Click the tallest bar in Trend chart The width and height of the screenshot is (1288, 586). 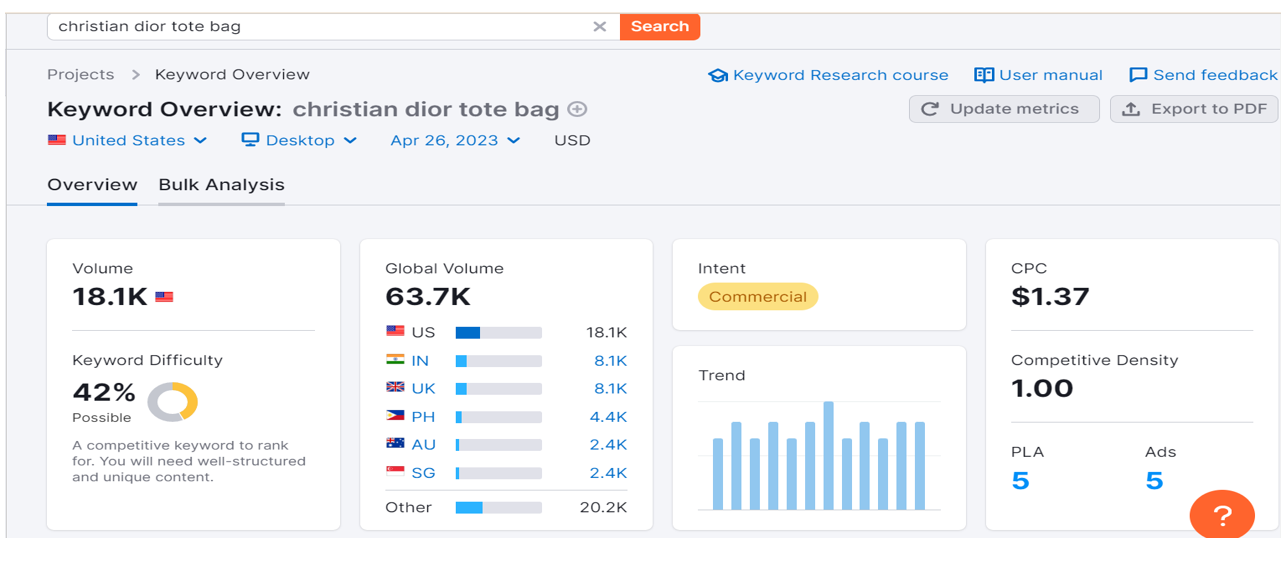pos(828,456)
